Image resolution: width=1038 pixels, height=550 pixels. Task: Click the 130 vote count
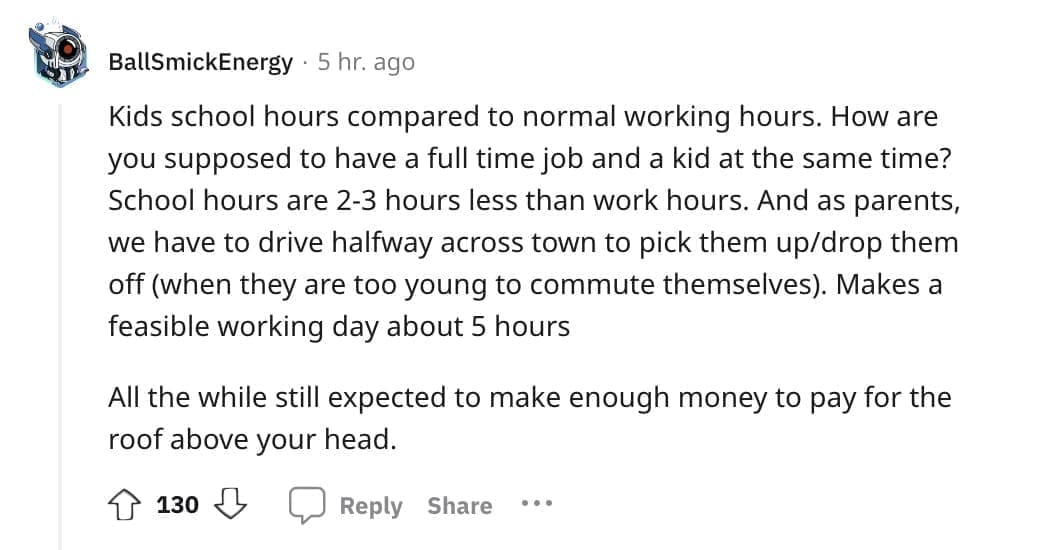(178, 505)
